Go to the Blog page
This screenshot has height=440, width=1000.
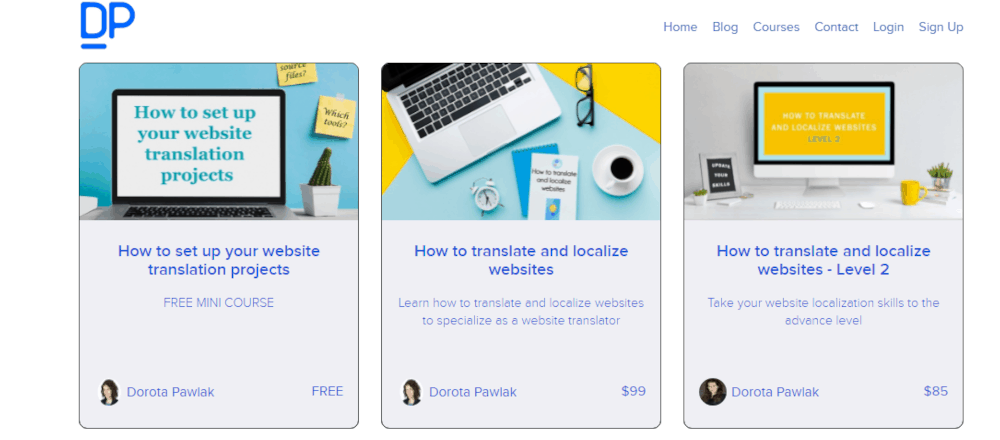(725, 27)
